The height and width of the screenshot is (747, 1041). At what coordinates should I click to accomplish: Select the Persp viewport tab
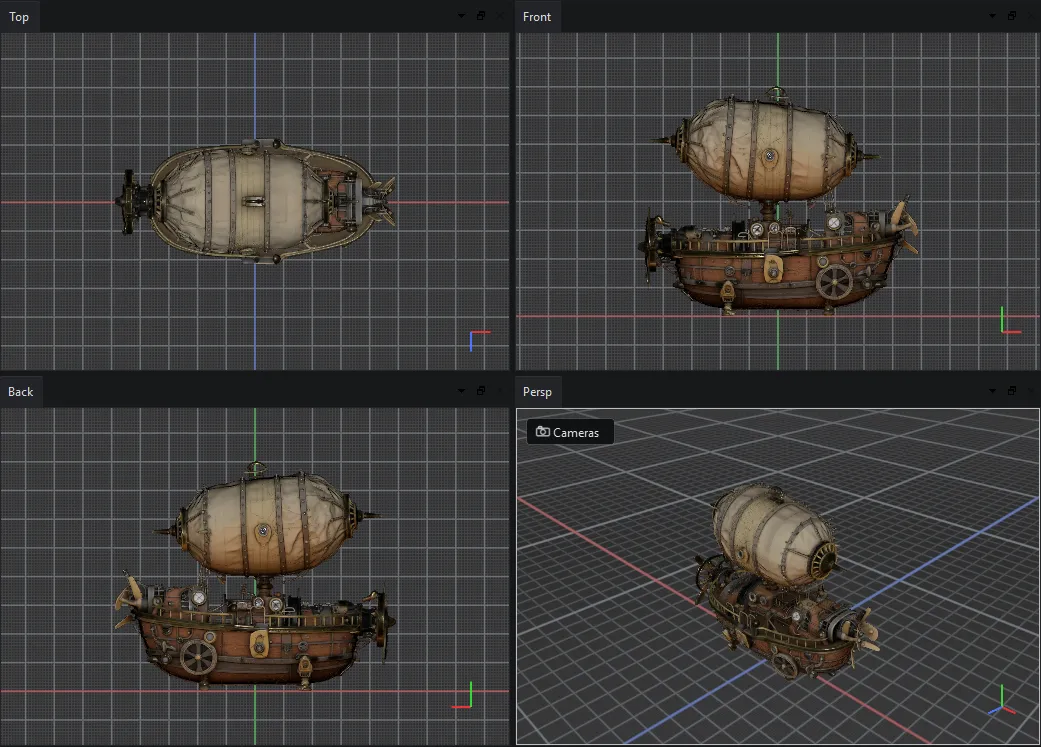click(x=537, y=392)
